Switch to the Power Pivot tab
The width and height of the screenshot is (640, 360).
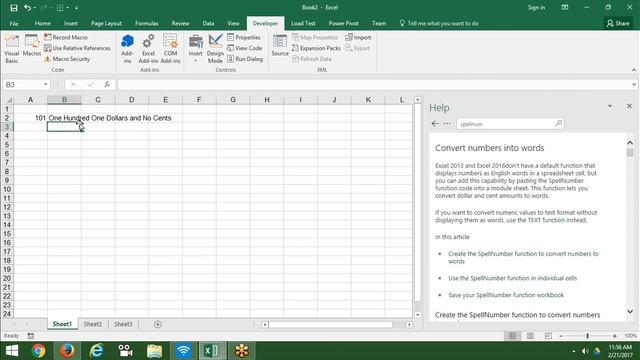343,23
